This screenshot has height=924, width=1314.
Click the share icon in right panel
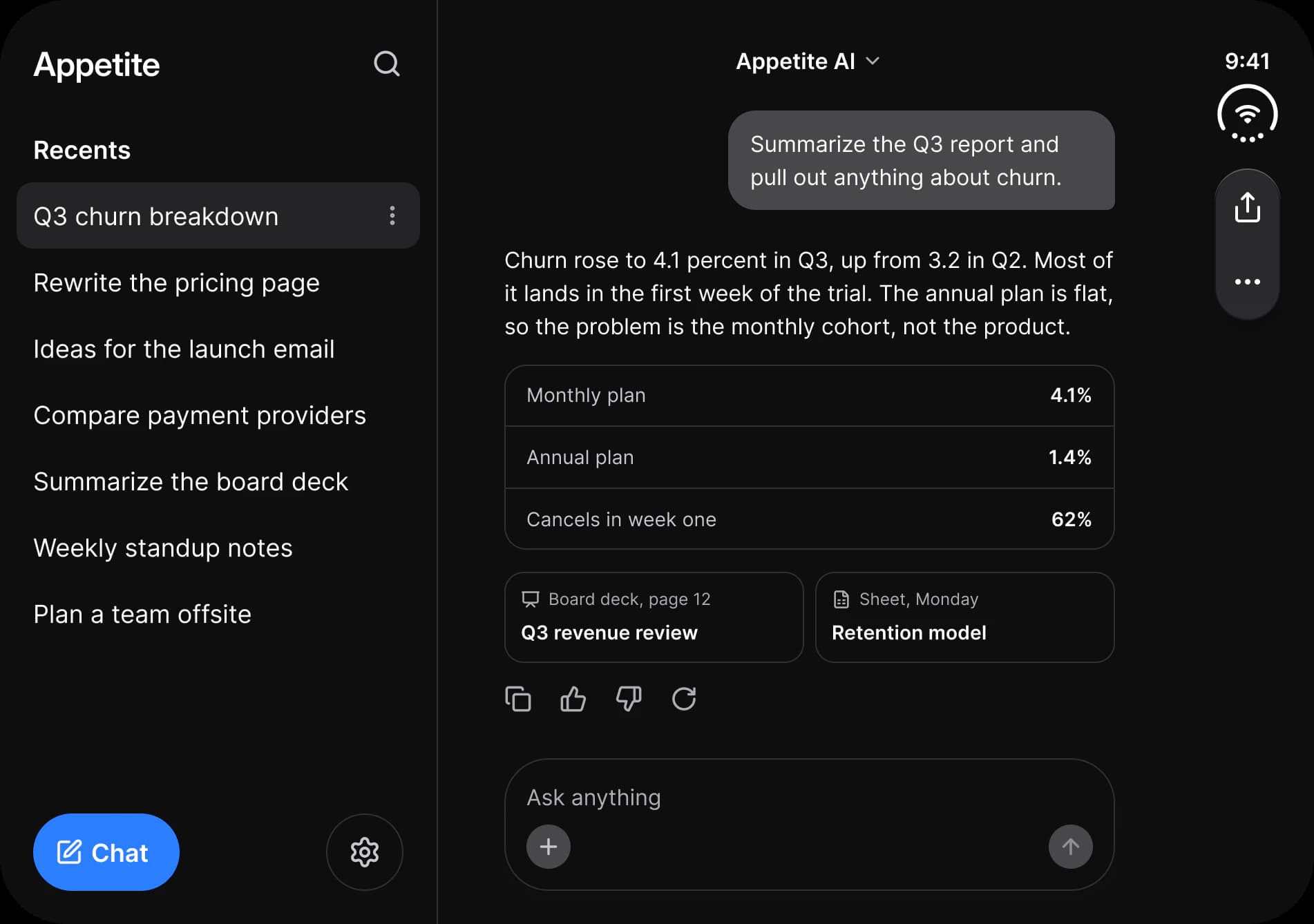[1247, 208]
